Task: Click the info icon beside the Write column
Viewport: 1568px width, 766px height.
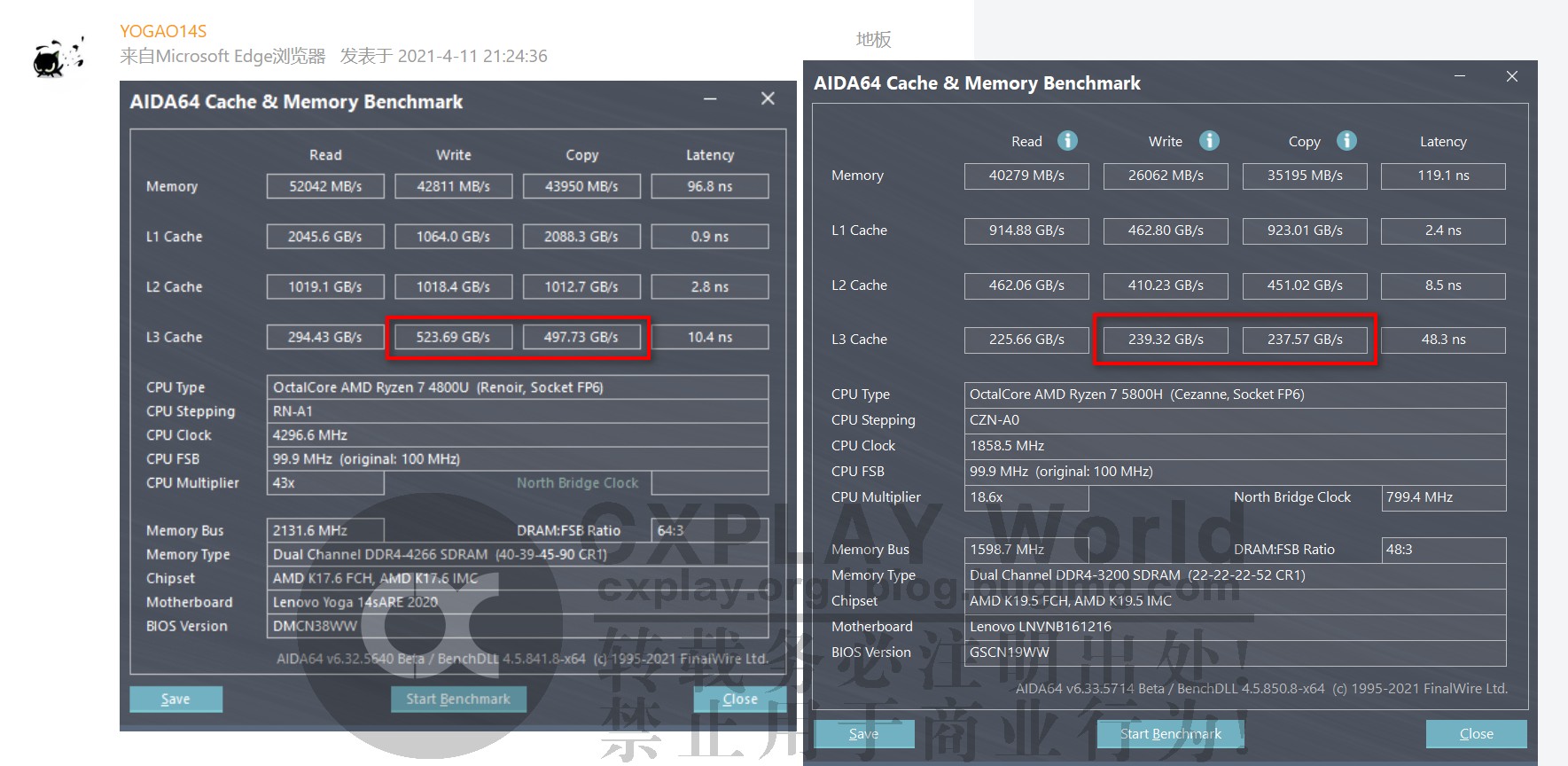Action: pos(1209,141)
